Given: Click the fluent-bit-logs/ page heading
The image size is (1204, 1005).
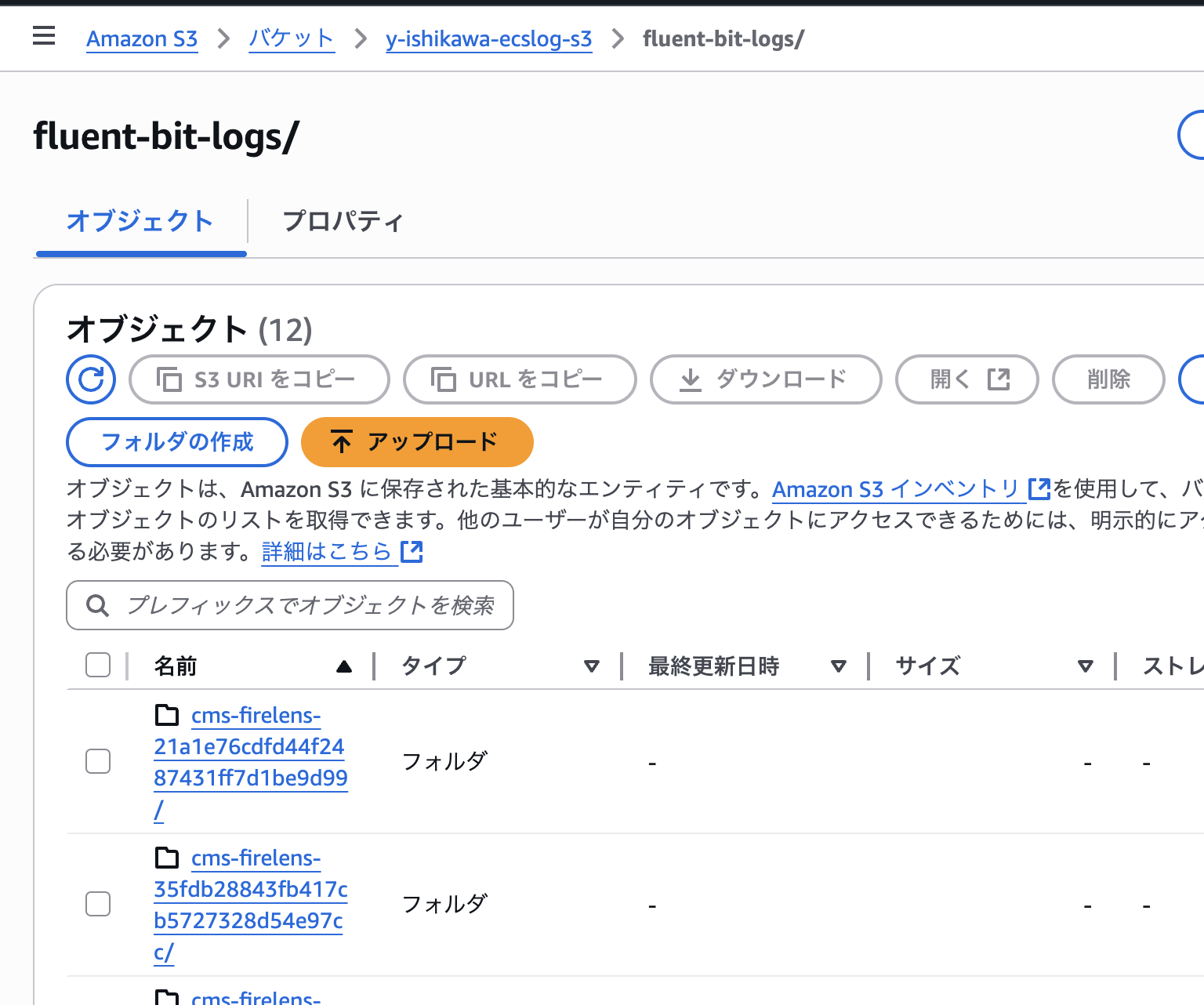Looking at the screenshot, I should (x=166, y=136).
